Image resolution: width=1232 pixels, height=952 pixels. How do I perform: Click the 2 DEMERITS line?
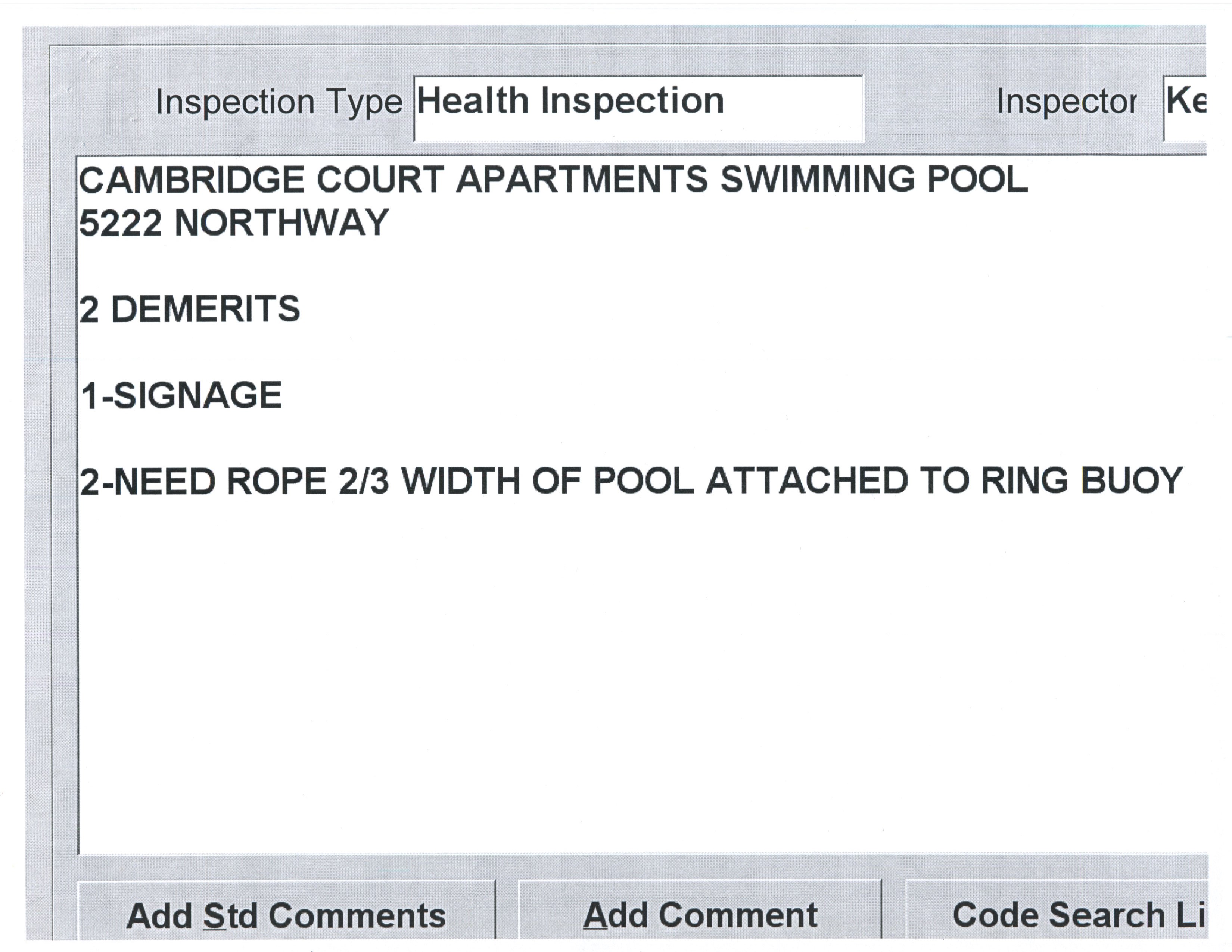pos(190,309)
